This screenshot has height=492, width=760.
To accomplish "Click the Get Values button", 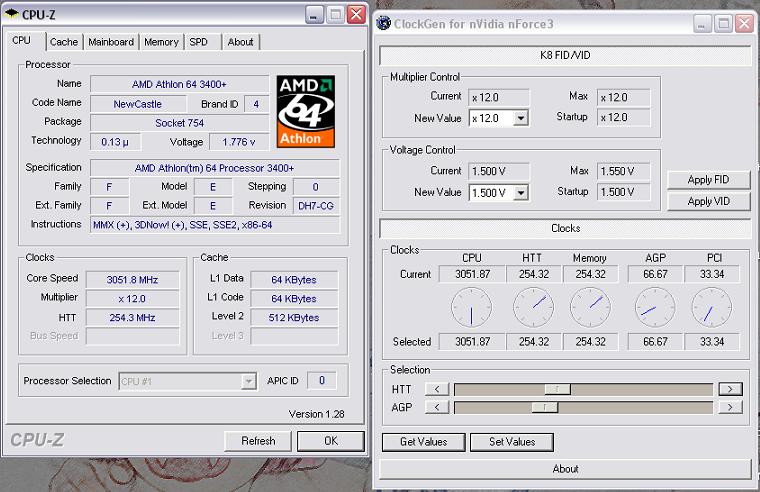I will (424, 442).
